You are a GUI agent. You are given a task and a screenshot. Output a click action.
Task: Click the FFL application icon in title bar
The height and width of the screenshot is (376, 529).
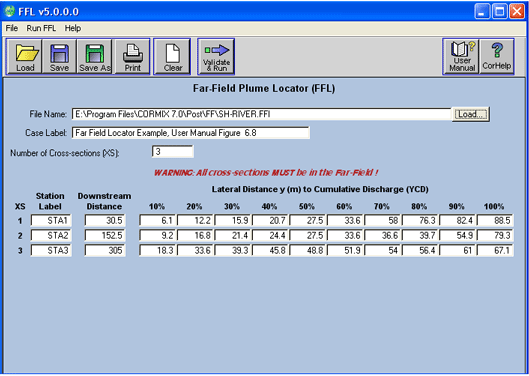(9, 11)
